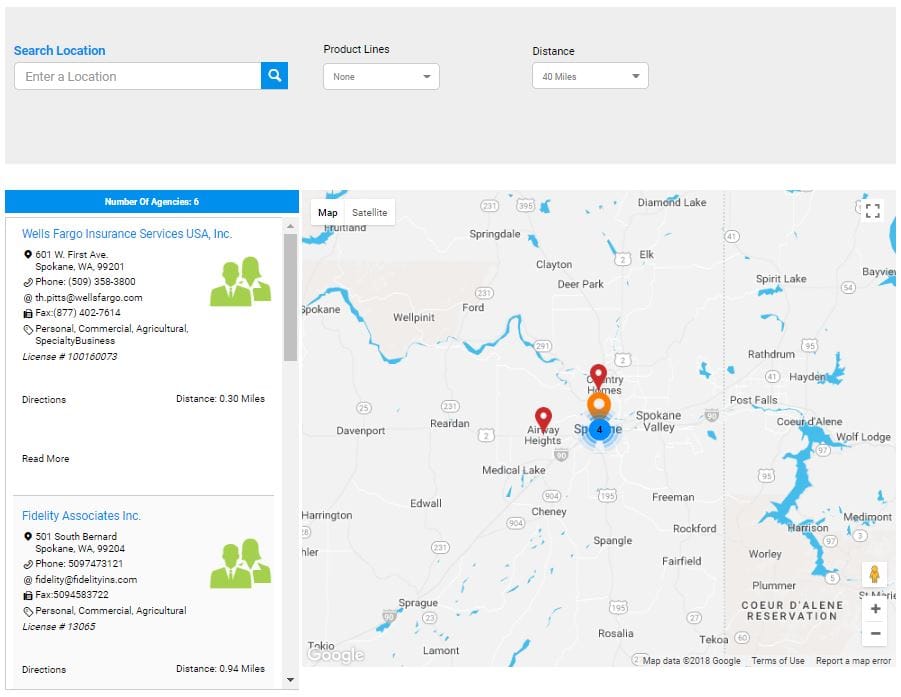Open the Product Lines dropdown
Image resolution: width=901 pixels, height=697 pixels.
click(381, 76)
